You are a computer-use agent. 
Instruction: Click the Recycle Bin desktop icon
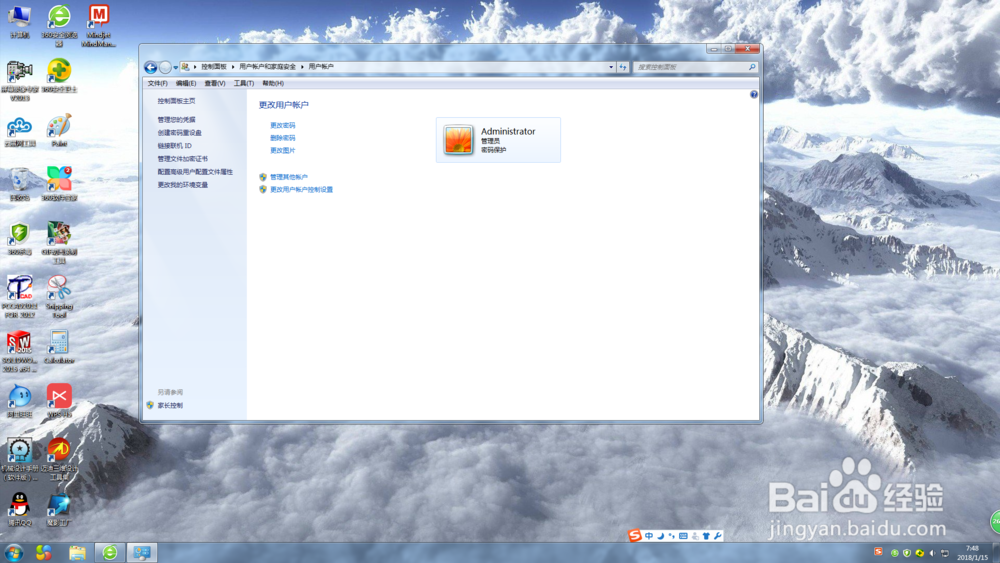(20, 185)
